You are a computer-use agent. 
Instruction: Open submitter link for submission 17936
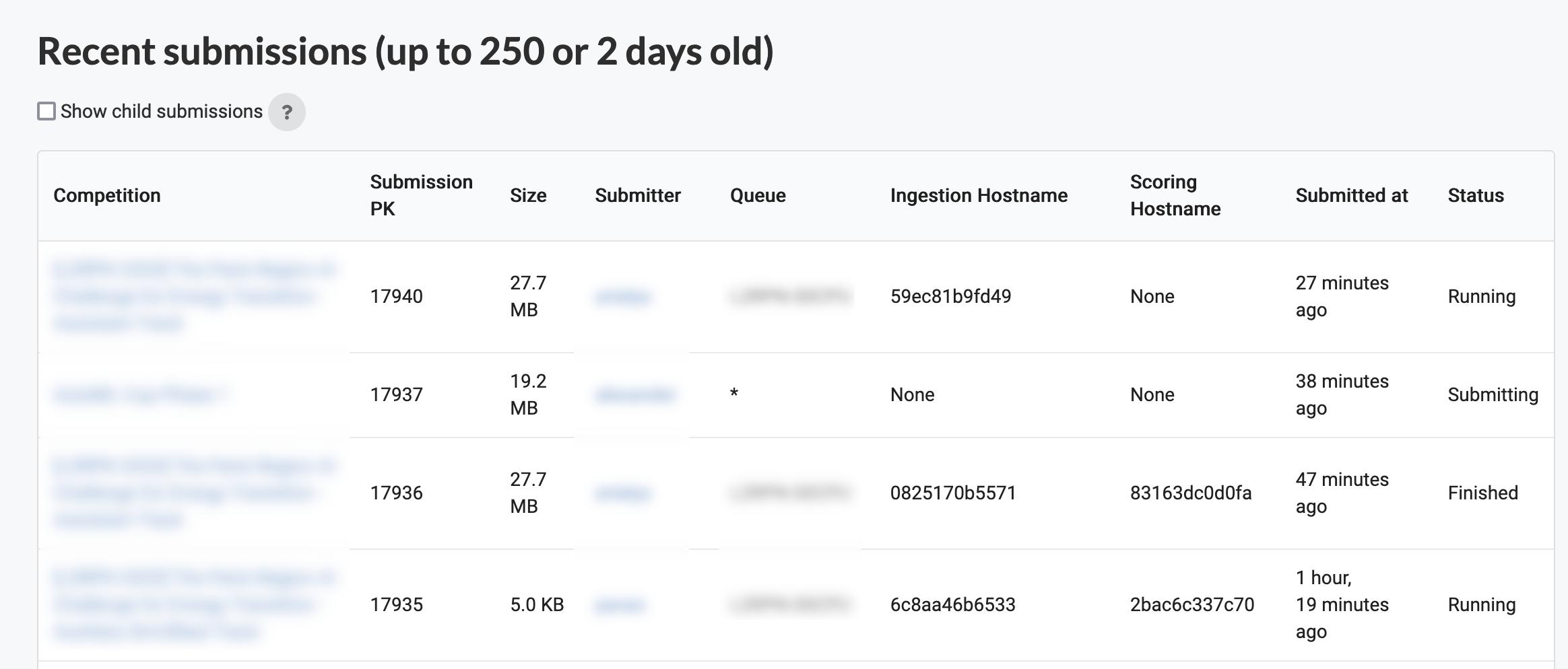click(x=622, y=493)
